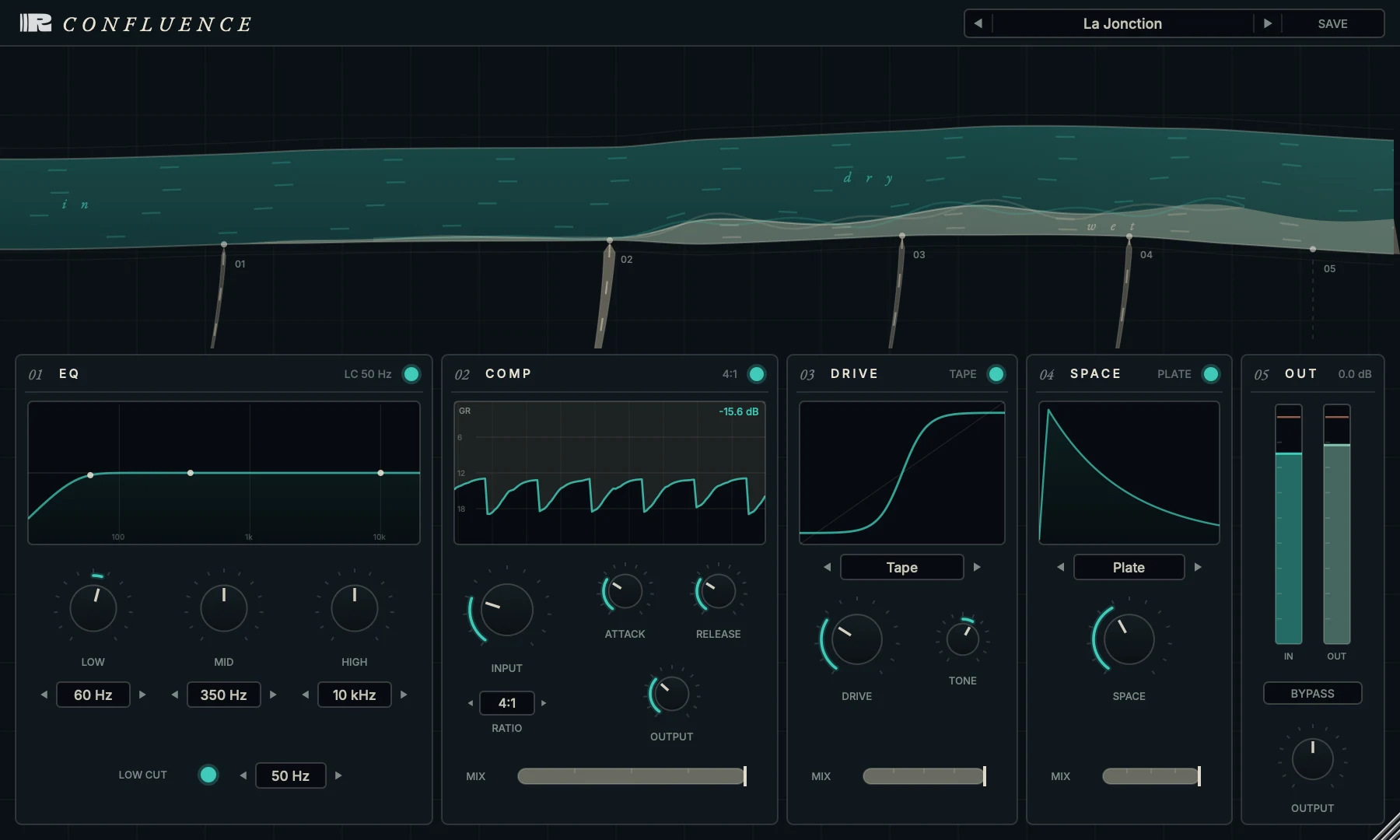Click the EQ LOW gain knob

coord(93,607)
